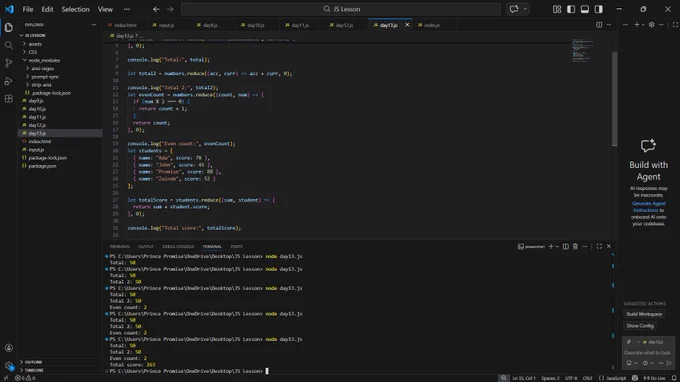Toggle the secondary side bar visibility
The height and width of the screenshot is (382, 680).
pyautogui.click(x=598, y=9)
